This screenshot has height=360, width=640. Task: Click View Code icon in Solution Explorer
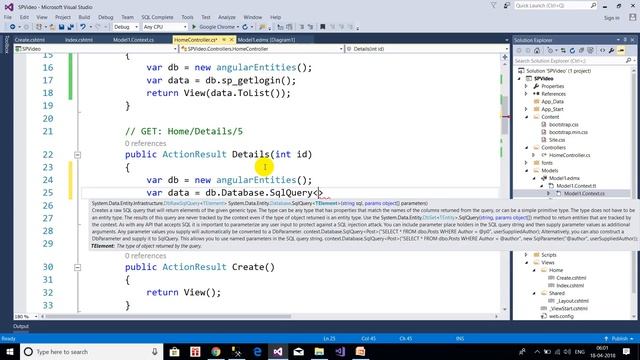pyautogui.click(x=602, y=51)
